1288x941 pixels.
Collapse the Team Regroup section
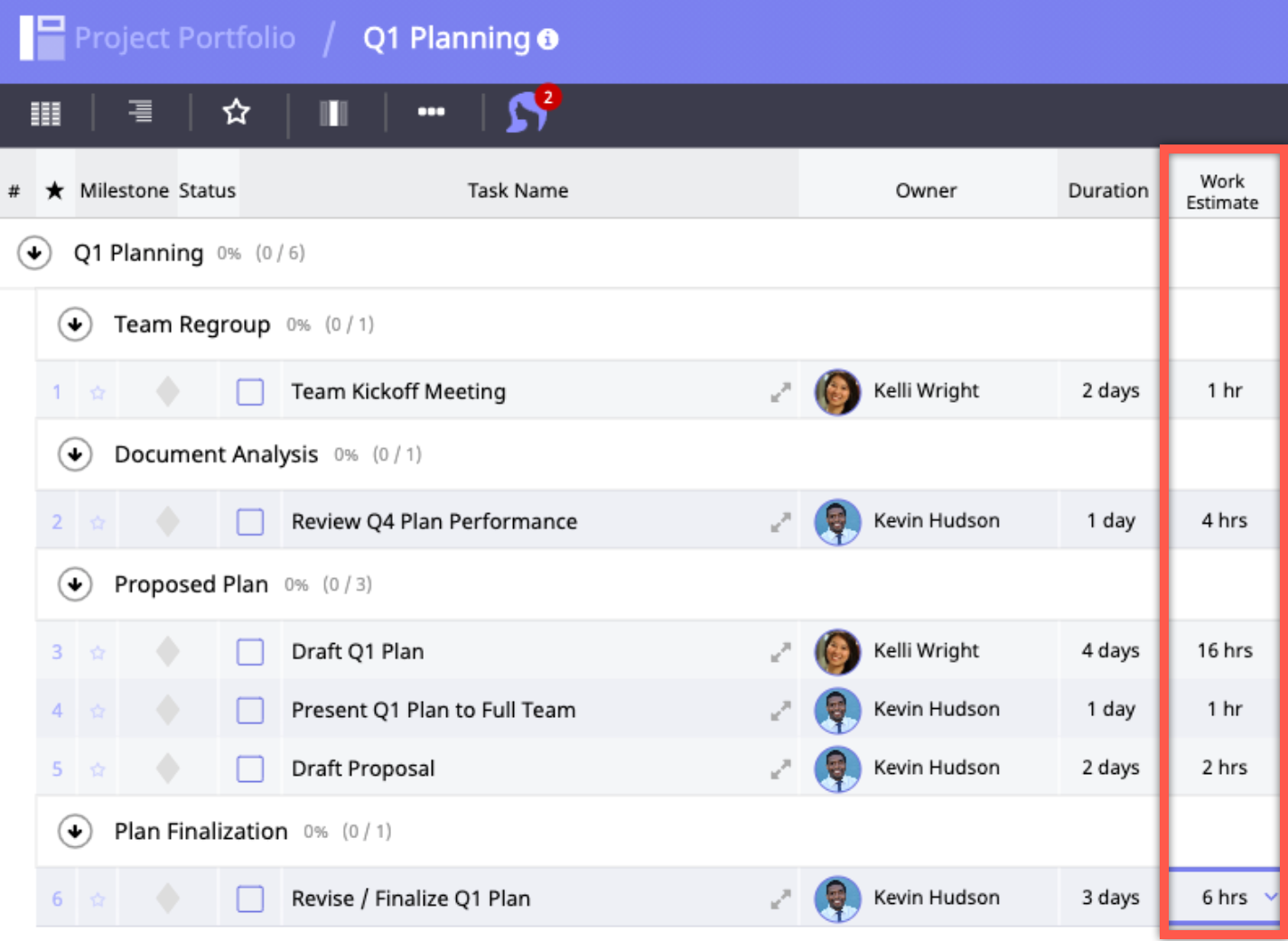(75, 324)
